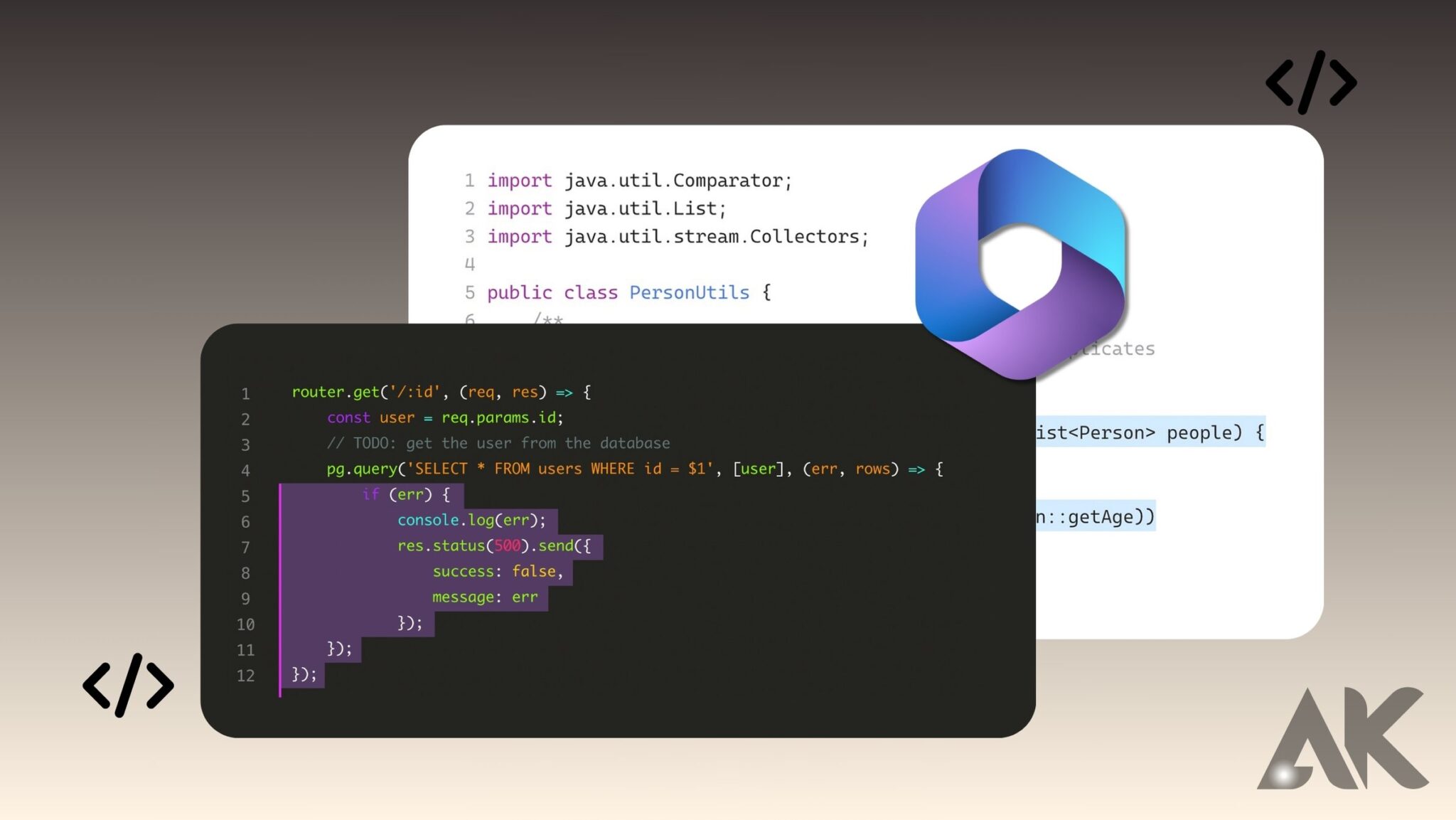1456x820 pixels.
Task: Click the TODO comment about the database
Action: (x=498, y=443)
